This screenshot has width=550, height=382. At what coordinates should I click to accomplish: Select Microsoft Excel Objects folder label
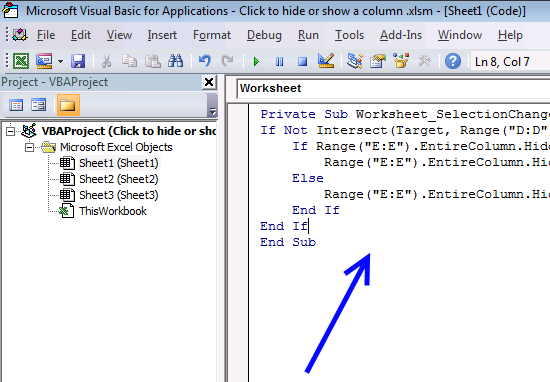coord(116,147)
